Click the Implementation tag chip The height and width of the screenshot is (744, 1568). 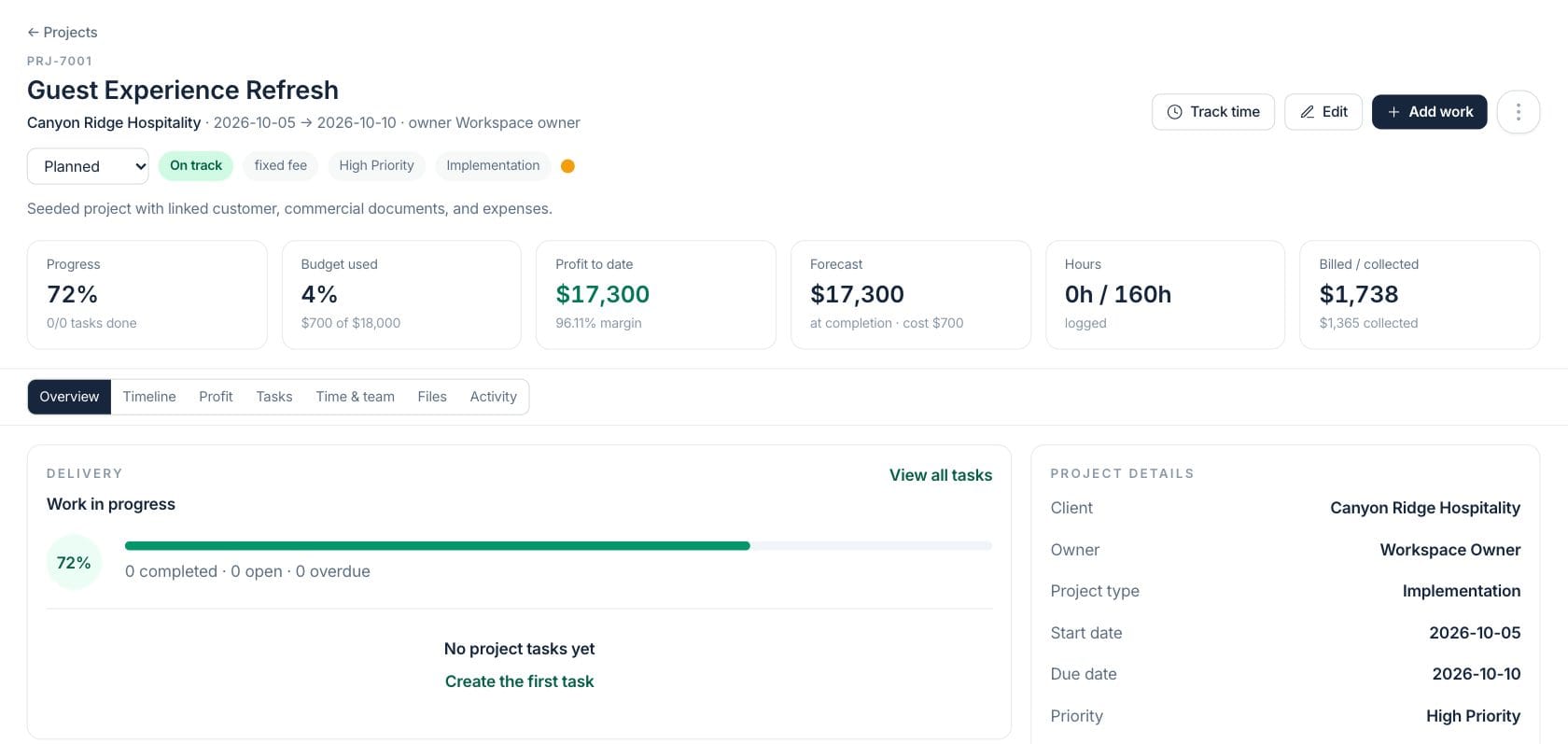493,166
